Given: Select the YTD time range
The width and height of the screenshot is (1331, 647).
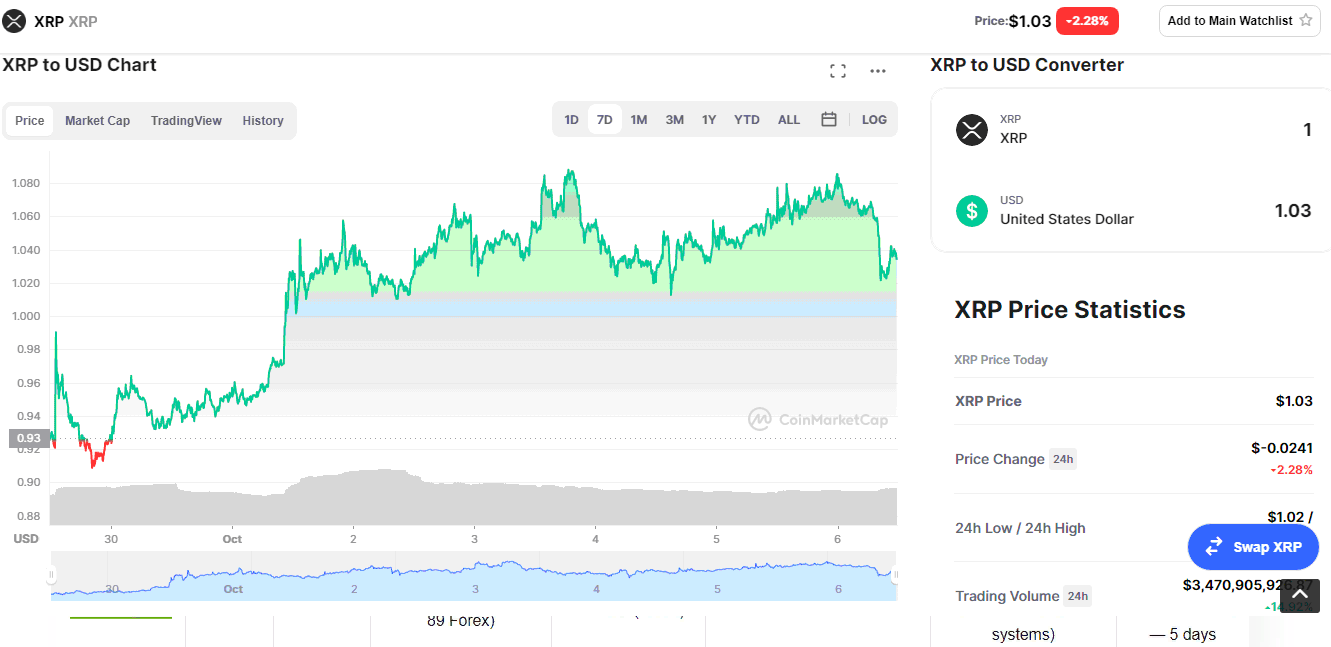Looking at the screenshot, I should pyautogui.click(x=747, y=120).
